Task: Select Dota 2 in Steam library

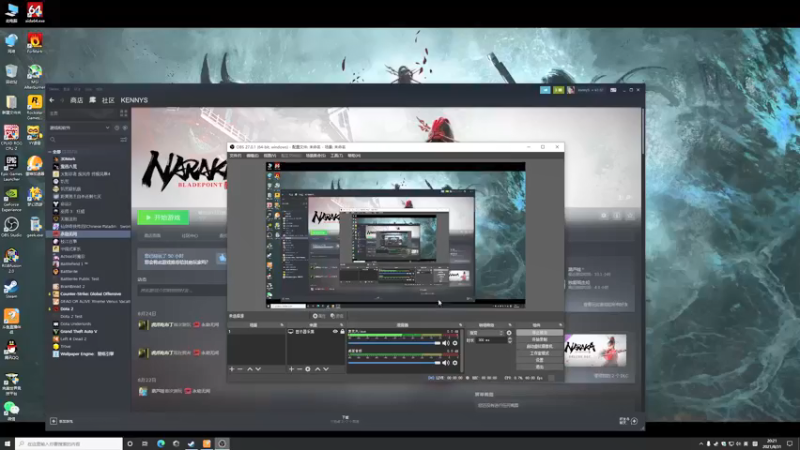Action: 67,309
